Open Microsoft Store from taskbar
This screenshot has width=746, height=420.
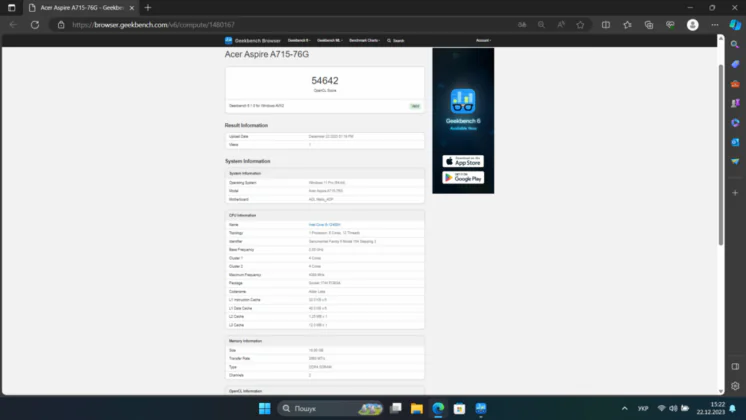click(x=459, y=408)
